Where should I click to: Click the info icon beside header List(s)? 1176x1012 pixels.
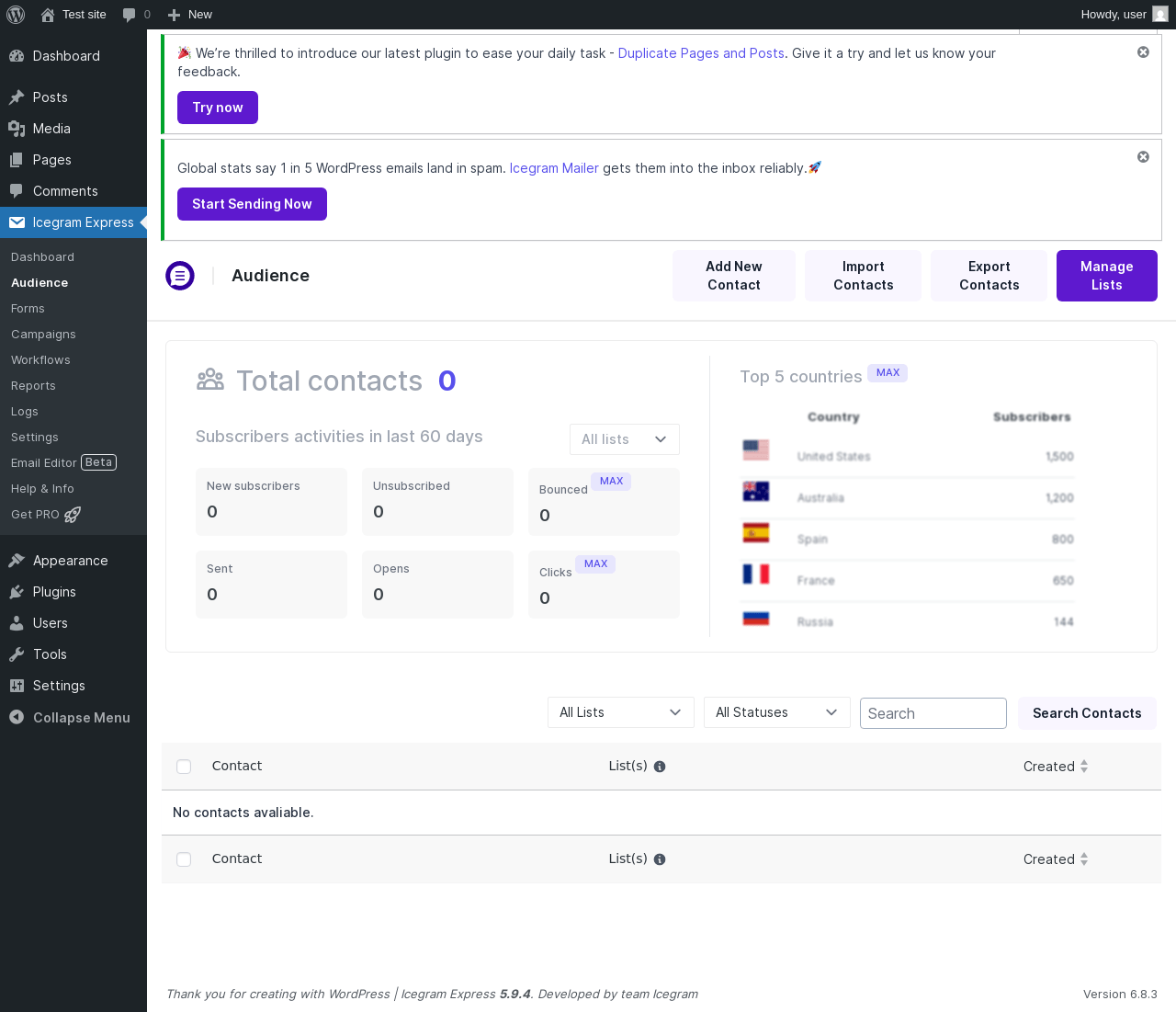pyautogui.click(x=660, y=767)
